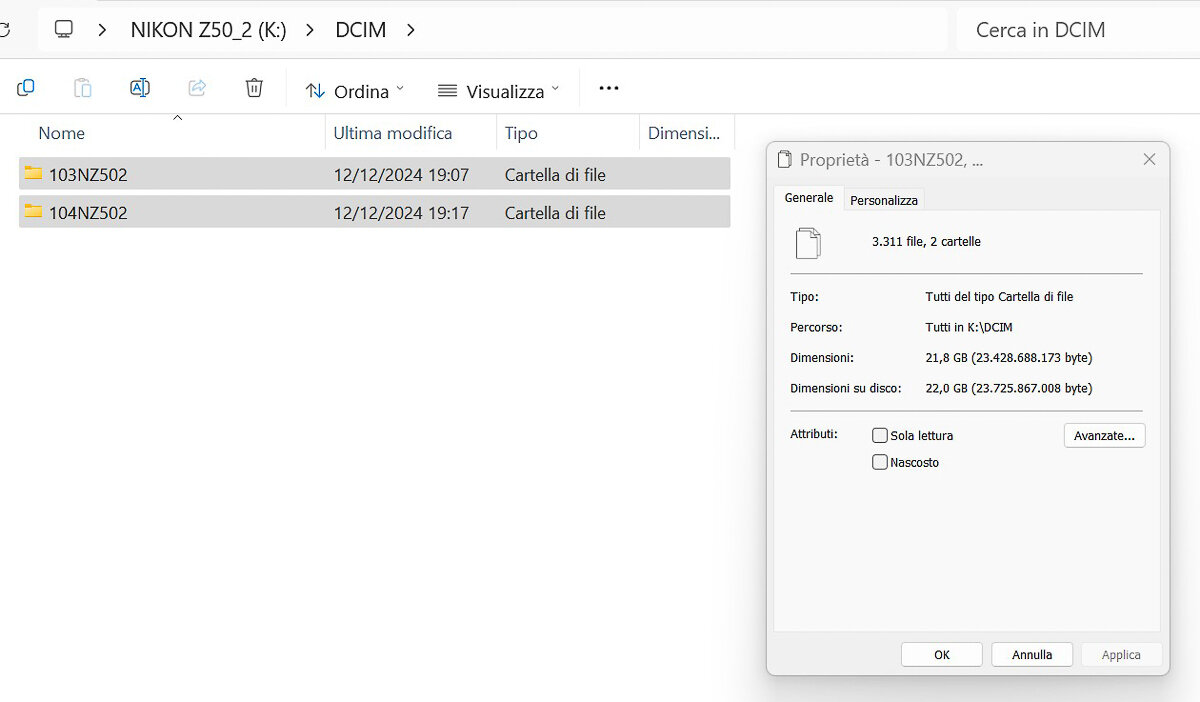1200x702 pixels.
Task: Click the This PC monitor icon
Action: [64, 29]
